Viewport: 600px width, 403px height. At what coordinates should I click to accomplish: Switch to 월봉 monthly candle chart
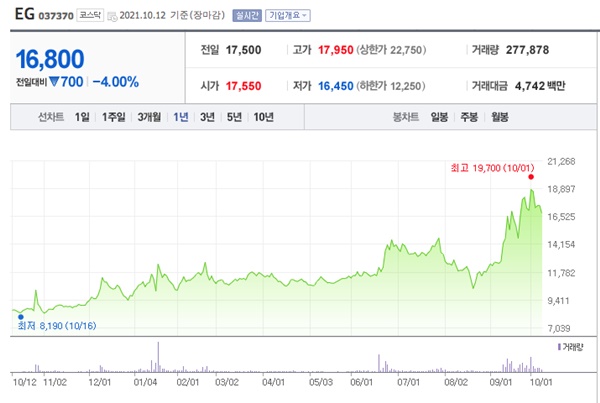tap(500, 117)
